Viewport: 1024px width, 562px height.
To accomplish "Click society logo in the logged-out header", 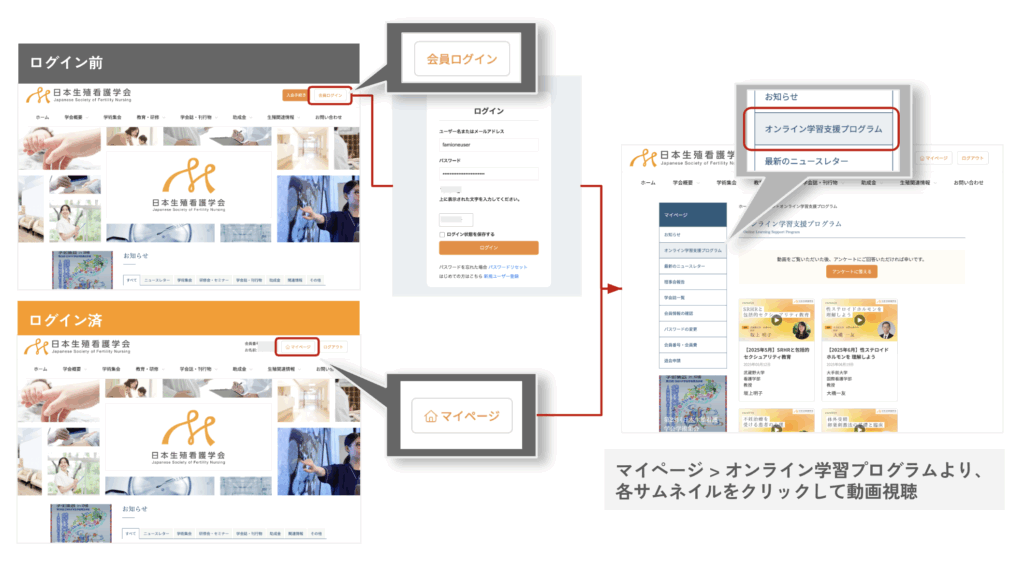I will pyautogui.click(x=83, y=96).
